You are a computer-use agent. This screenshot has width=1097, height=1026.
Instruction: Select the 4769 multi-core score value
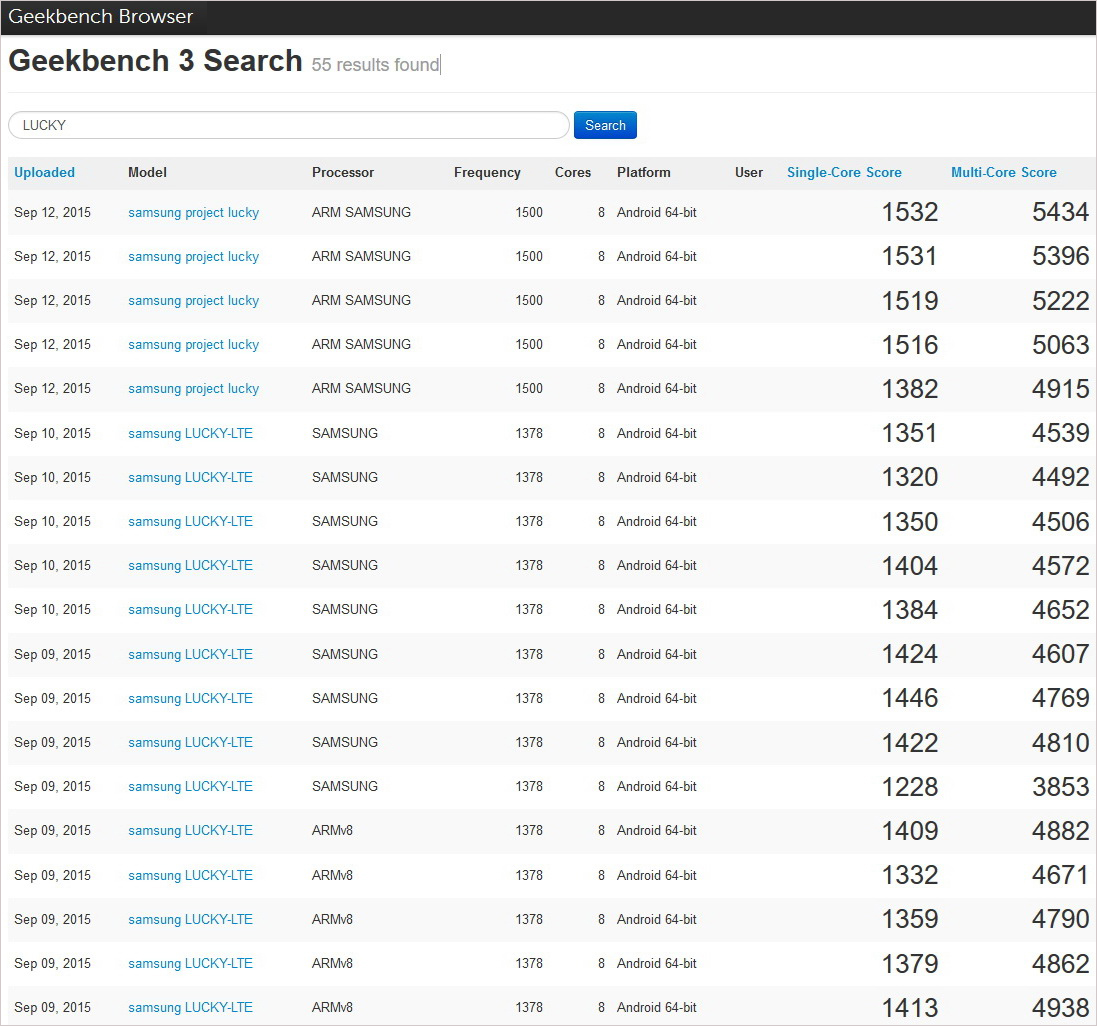coord(1061,698)
